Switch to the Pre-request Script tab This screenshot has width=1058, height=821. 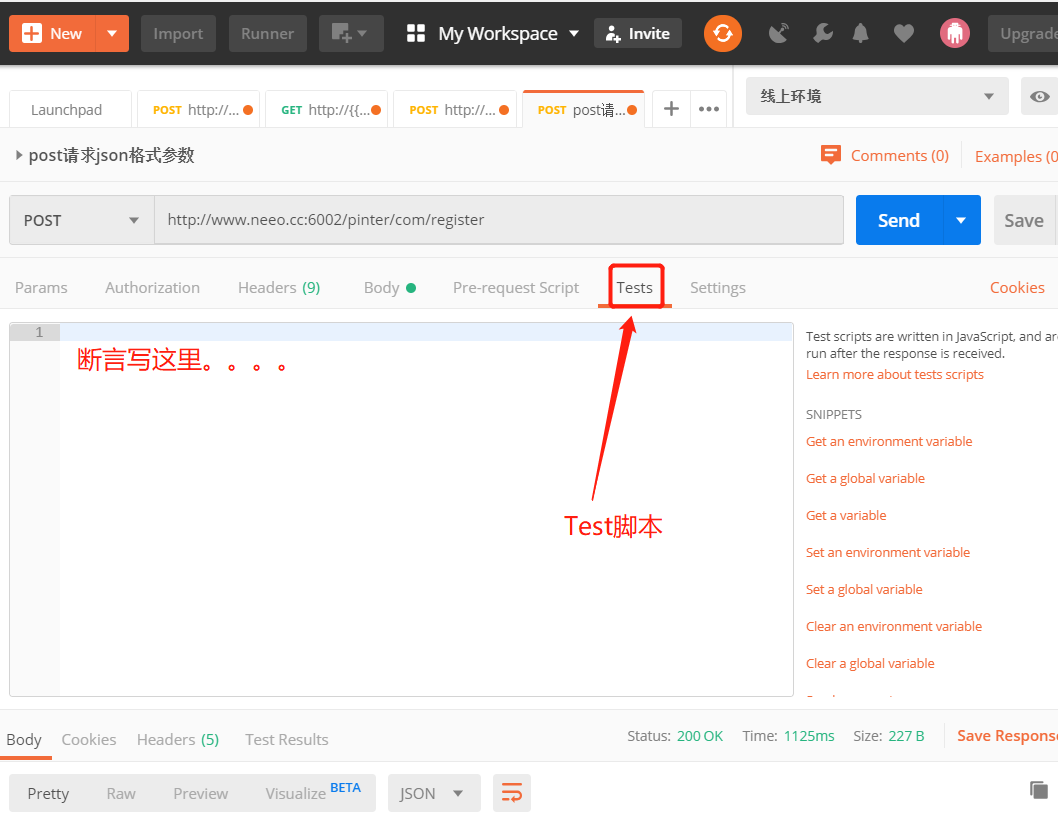516,287
